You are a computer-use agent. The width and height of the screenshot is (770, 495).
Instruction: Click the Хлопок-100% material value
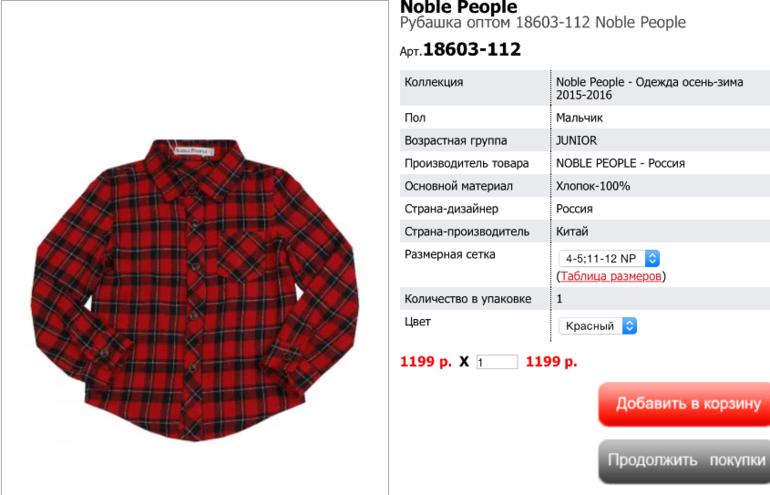click(593, 186)
